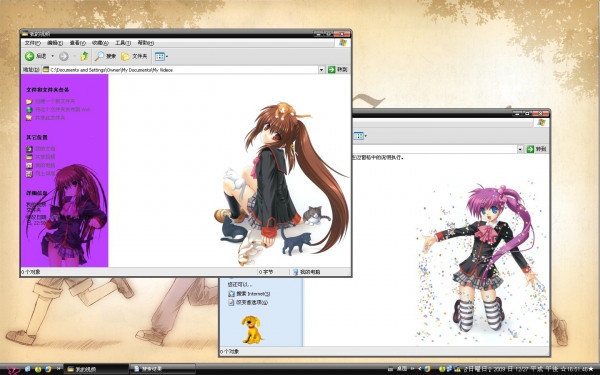Go up one folder level icon
600x375 pixels.
[x=84, y=56]
